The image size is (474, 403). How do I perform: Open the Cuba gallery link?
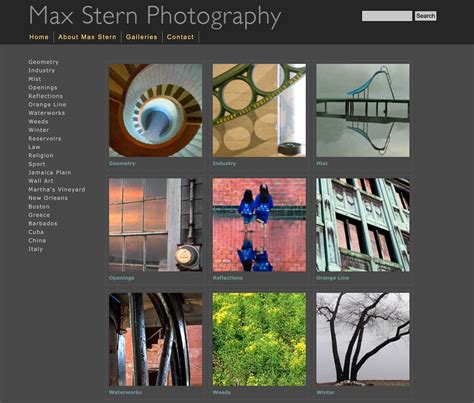tap(36, 232)
